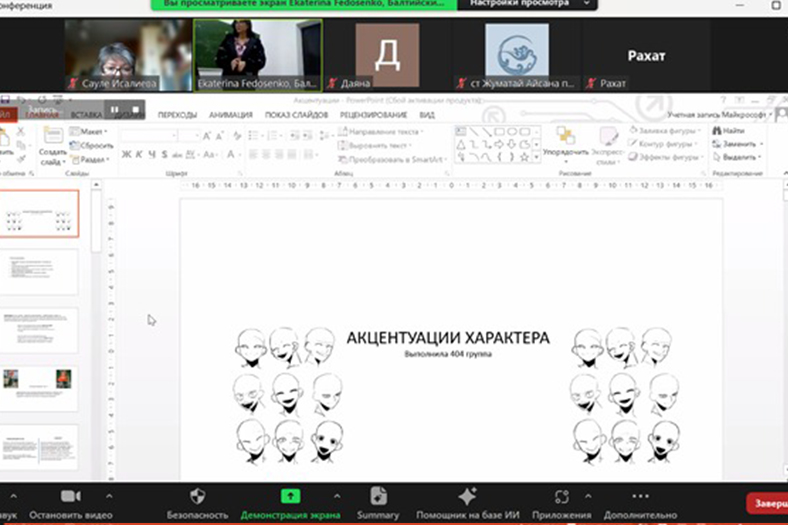Click the Find (Найти) button in ribbon
This screenshot has width=788, height=525.
pos(731,131)
